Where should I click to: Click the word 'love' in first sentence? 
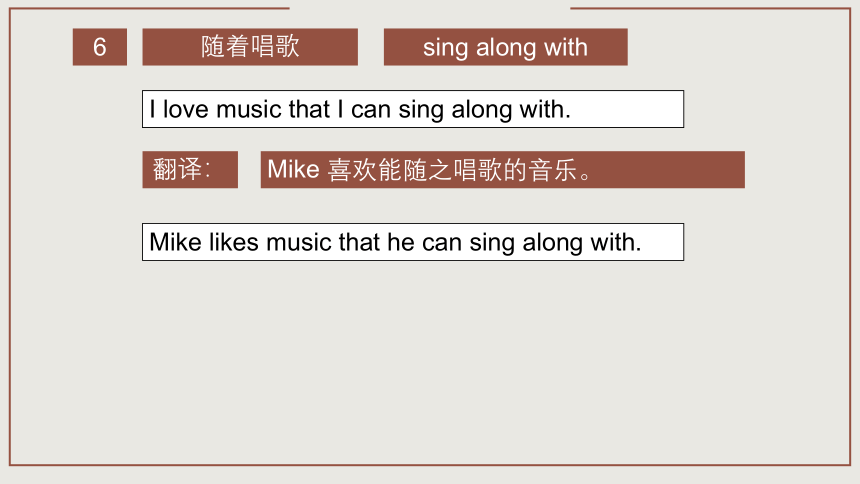pyautogui.click(x=186, y=109)
